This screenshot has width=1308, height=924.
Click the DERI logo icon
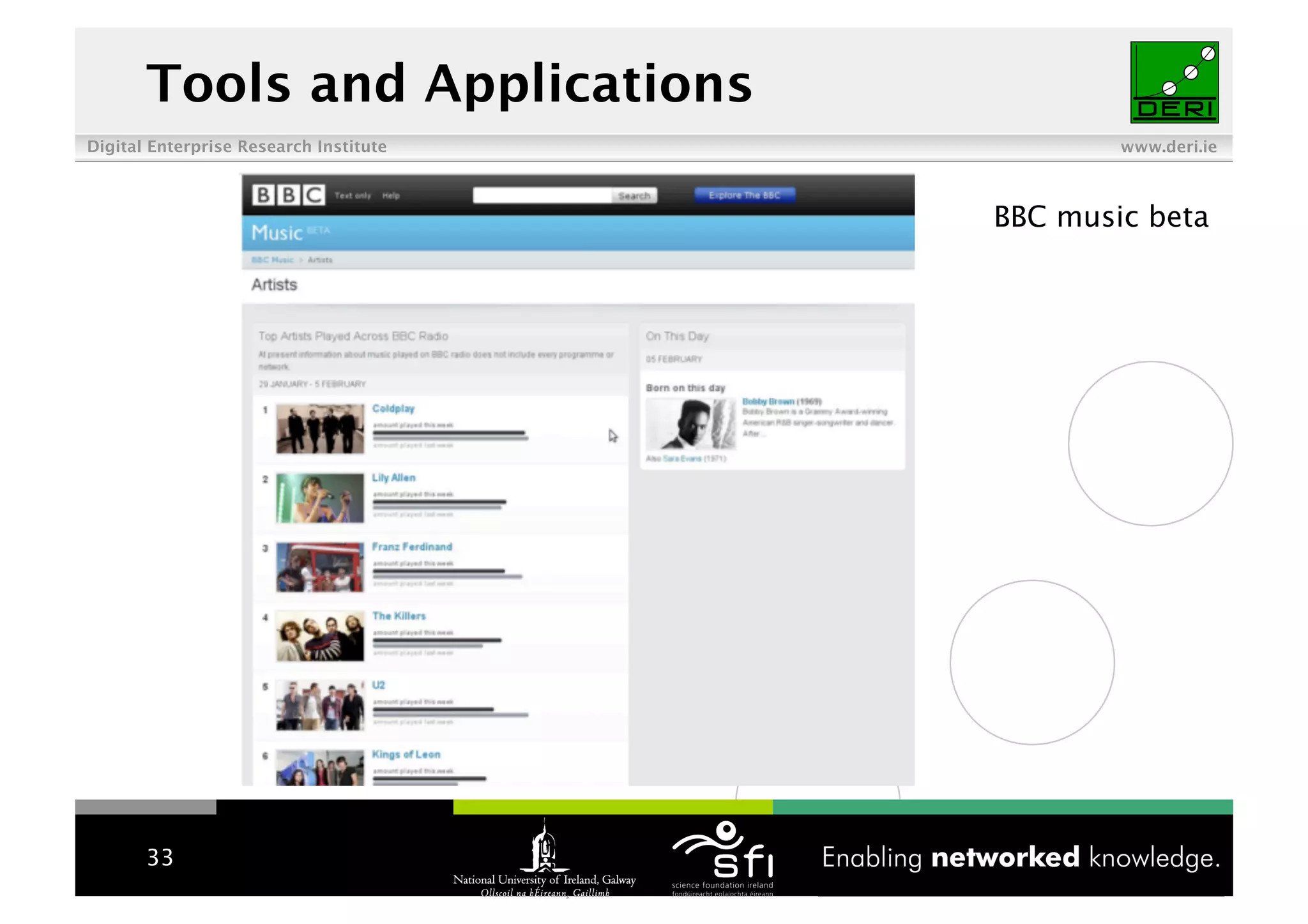1174,82
